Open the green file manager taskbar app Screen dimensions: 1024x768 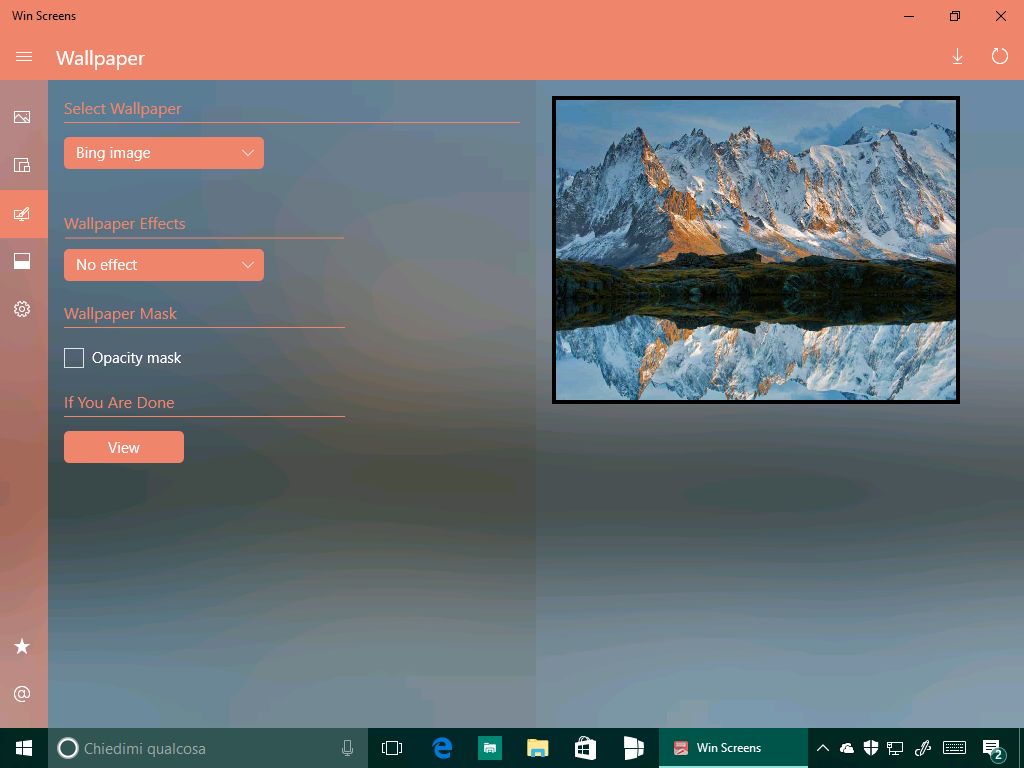490,748
